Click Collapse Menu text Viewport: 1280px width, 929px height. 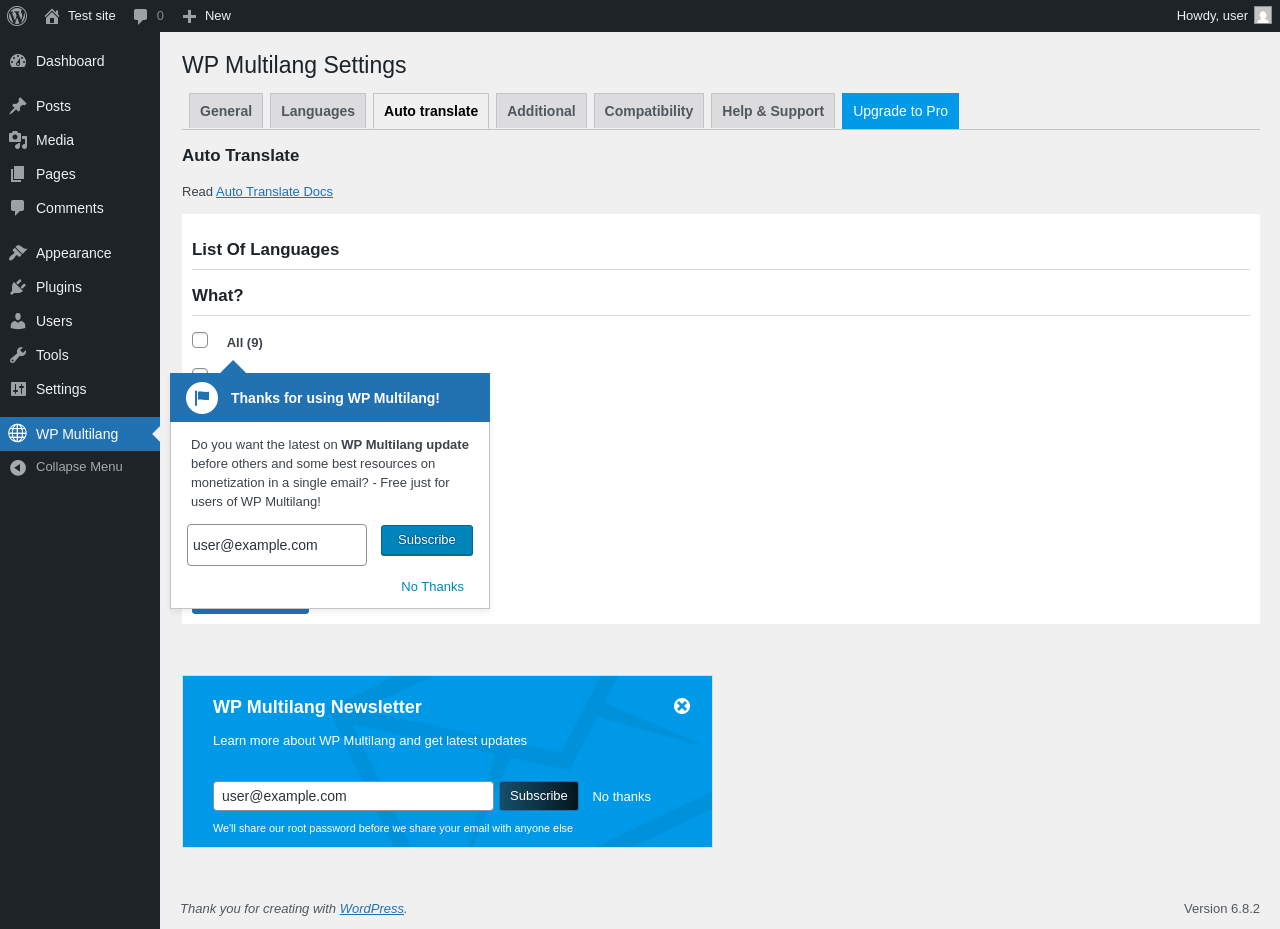(79, 467)
